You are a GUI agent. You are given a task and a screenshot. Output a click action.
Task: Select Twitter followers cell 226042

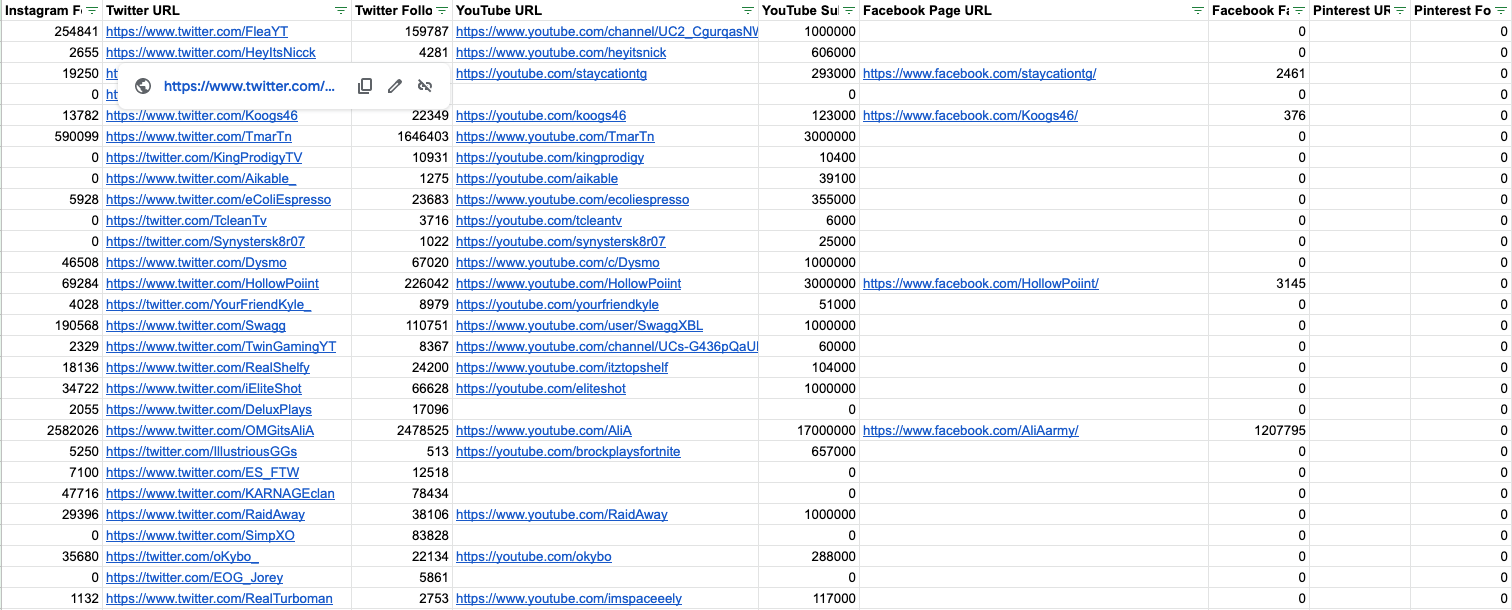[x=401, y=283]
